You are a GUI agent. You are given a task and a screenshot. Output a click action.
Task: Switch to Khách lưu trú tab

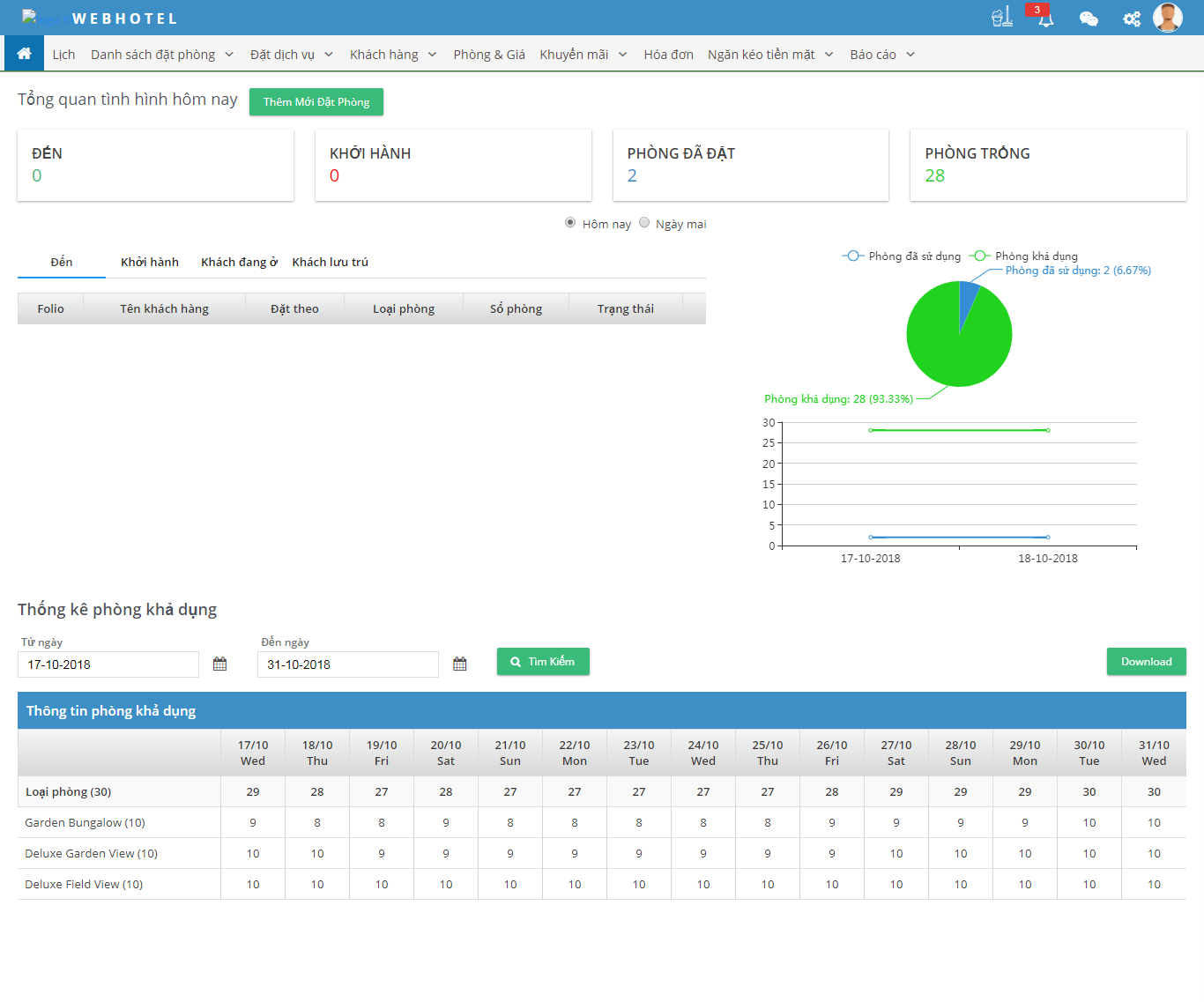[331, 262]
